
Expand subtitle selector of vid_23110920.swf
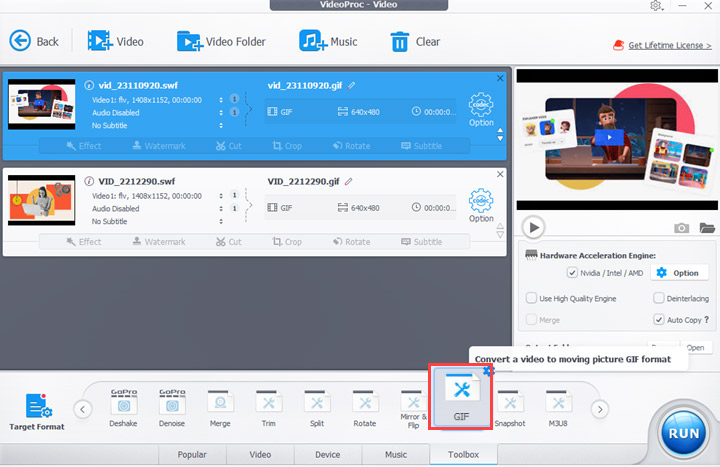click(221, 125)
